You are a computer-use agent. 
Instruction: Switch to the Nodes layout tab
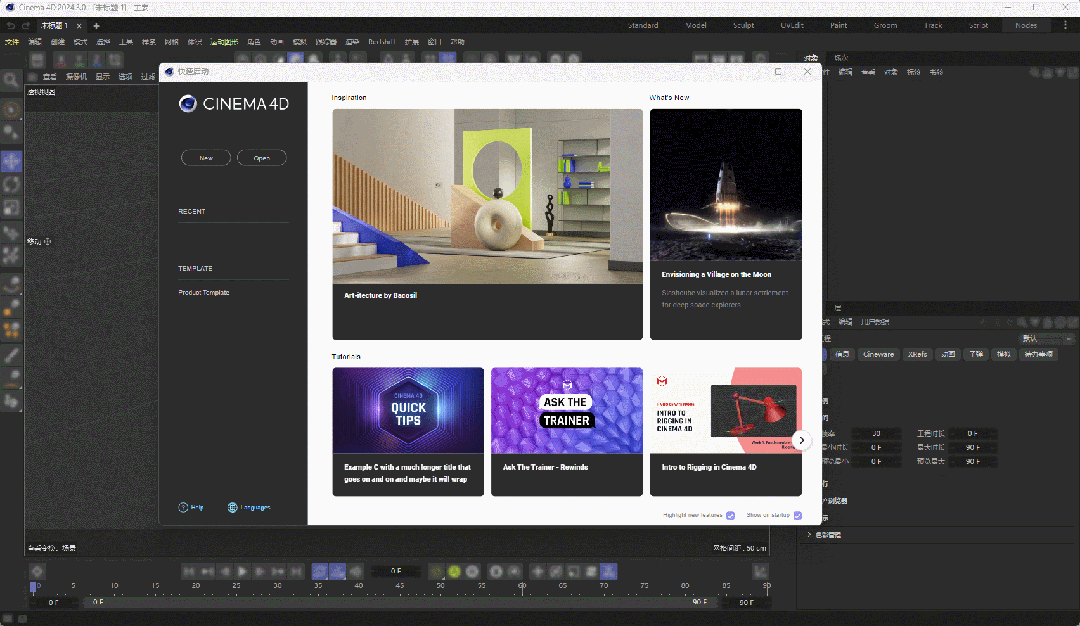[1026, 25]
